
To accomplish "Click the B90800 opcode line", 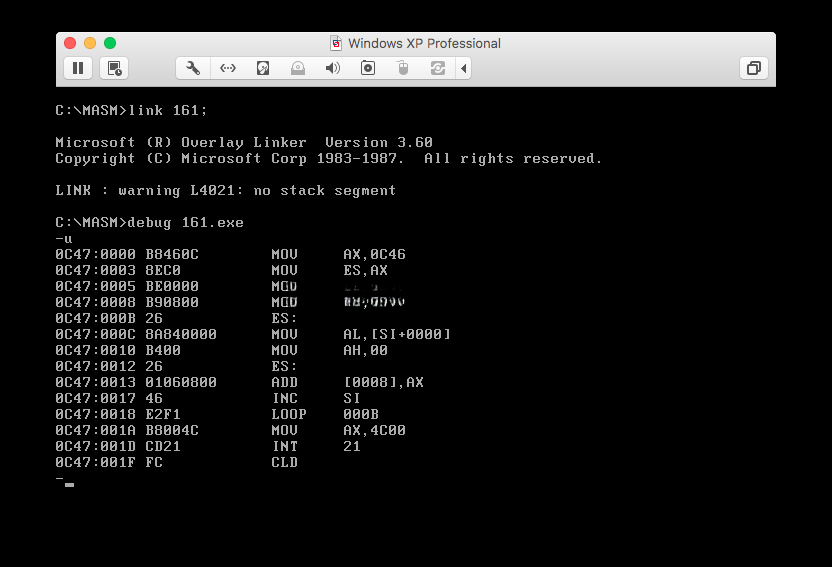I will pos(230,302).
